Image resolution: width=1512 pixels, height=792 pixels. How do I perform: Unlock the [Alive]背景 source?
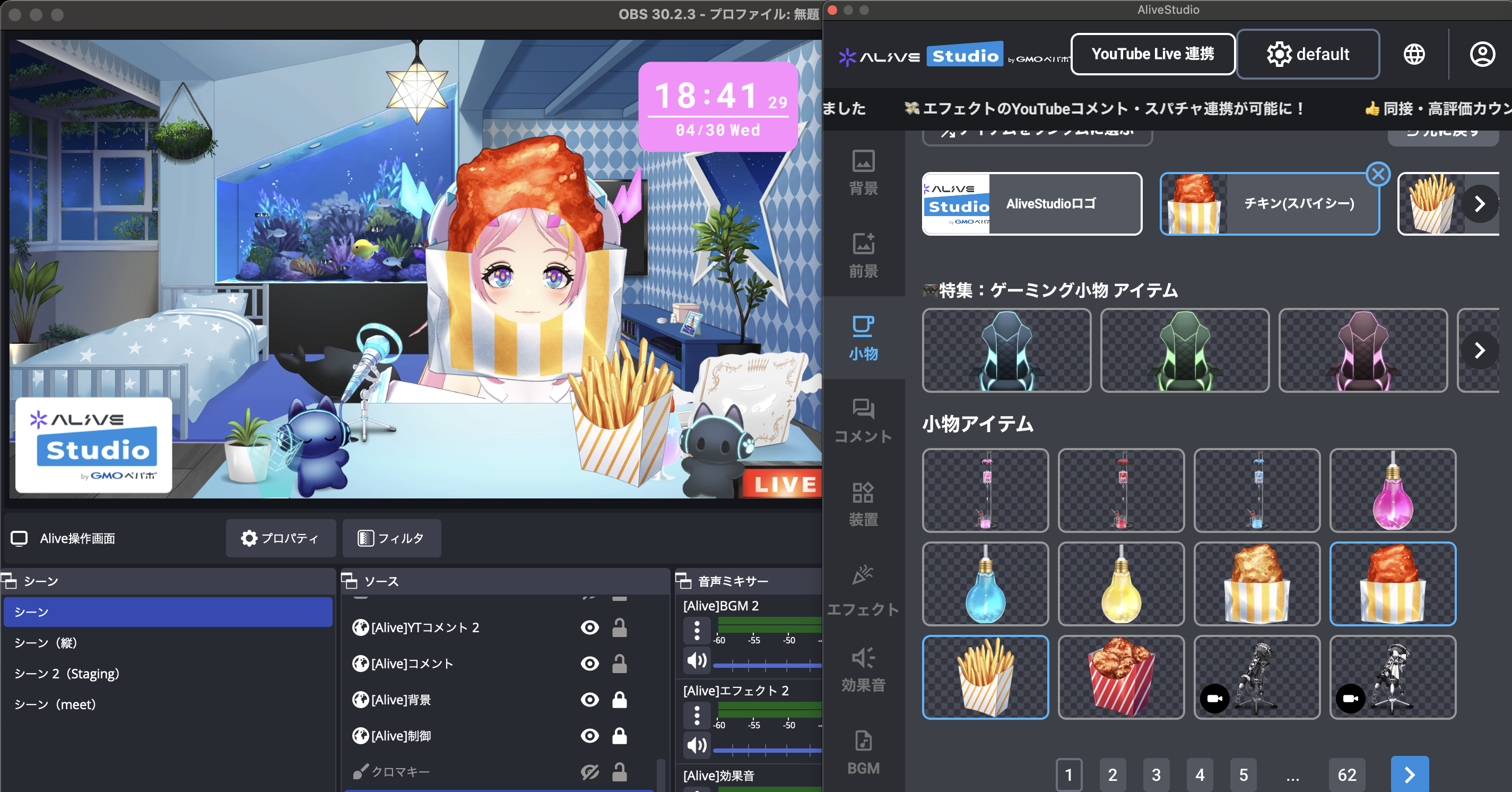619,700
